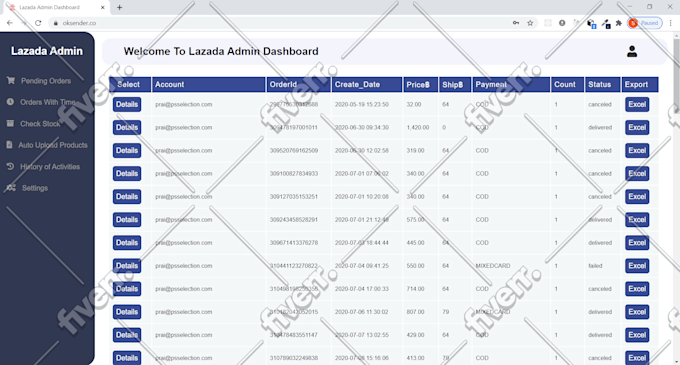The height and width of the screenshot is (365, 680).
Task: Click the history icon beside History of Activities
Action: click(x=10, y=166)
